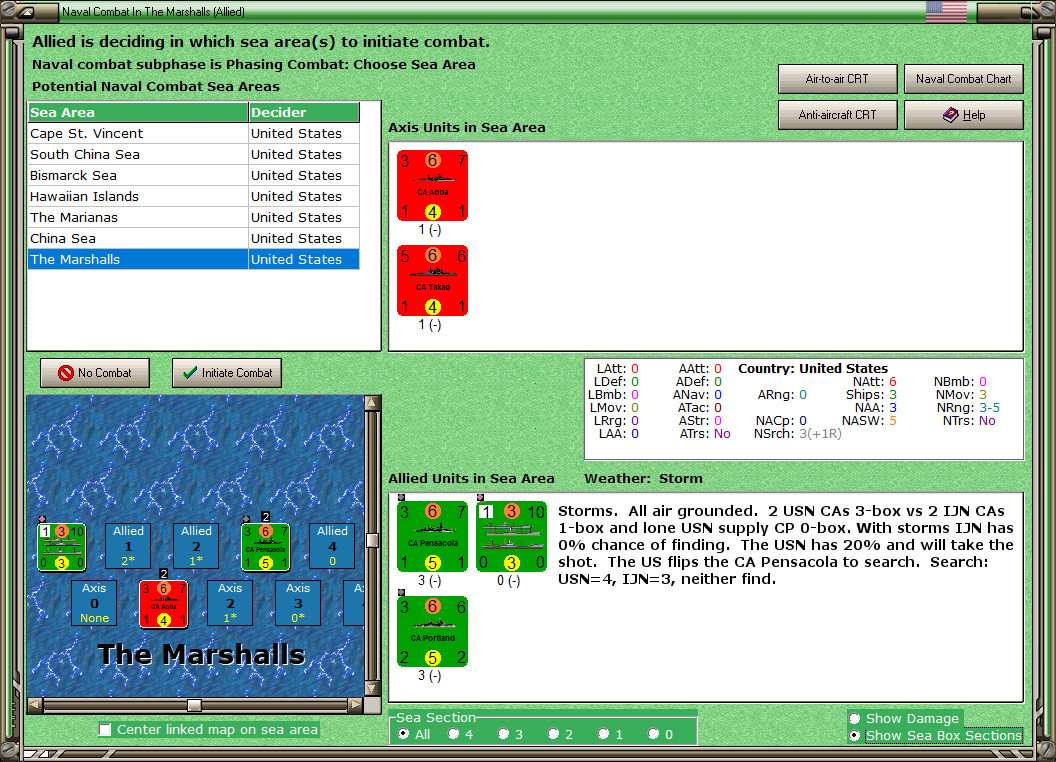Screen dimensions: 1056x762
Task: Click the map vertical scrollbar up arrow
Action: (372, 403)
